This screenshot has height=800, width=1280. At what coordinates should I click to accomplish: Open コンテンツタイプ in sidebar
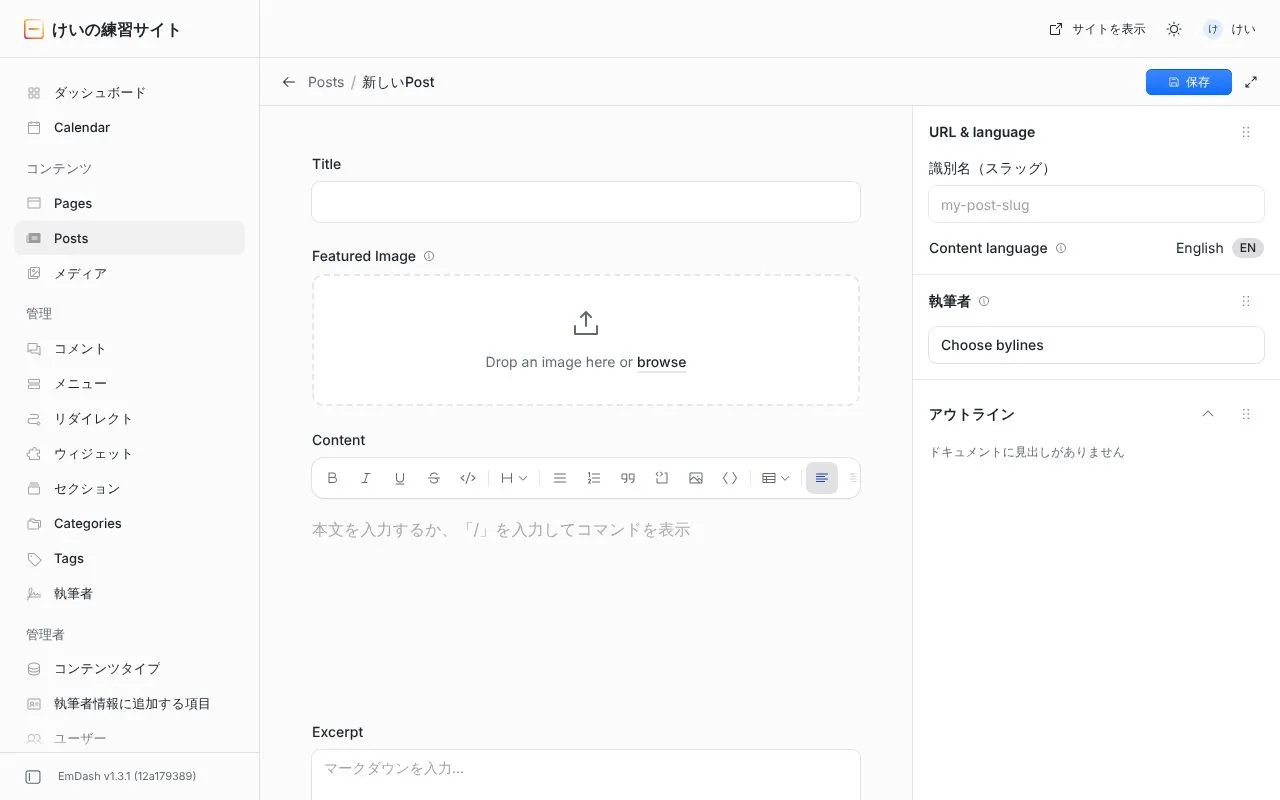pyautogui.click(x=130, y=669)
